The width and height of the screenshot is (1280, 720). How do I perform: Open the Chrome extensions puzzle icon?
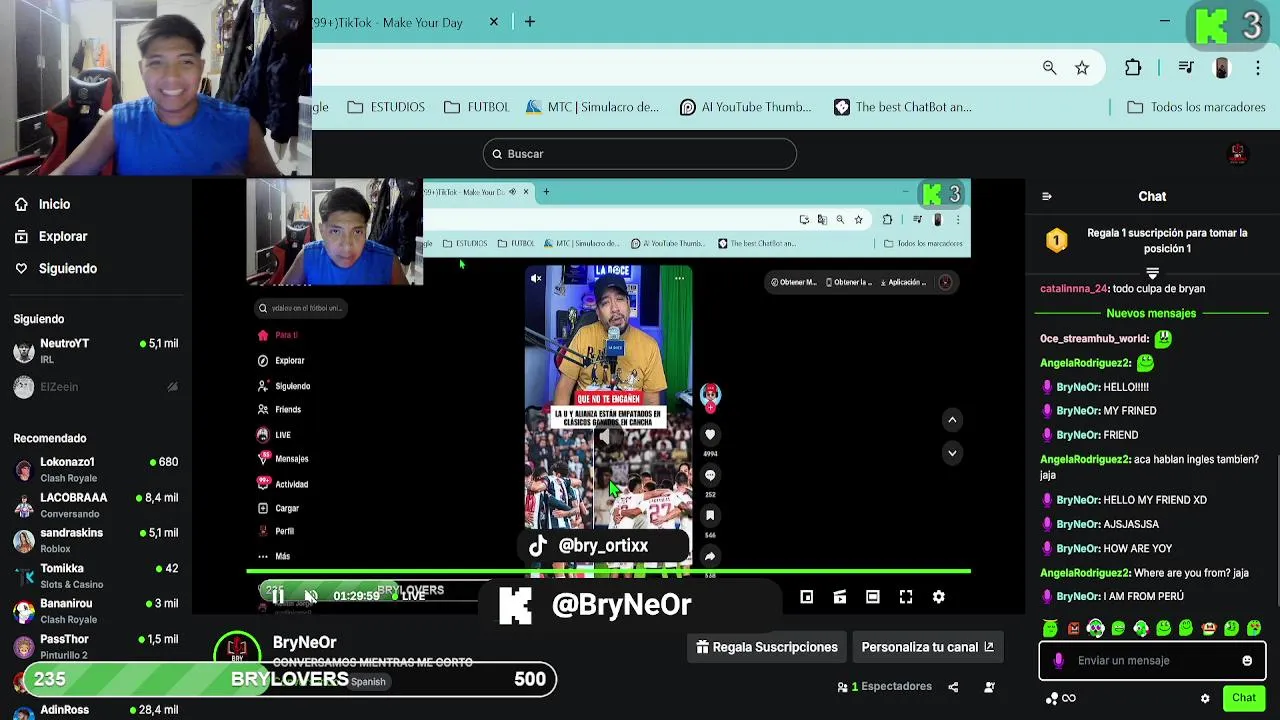point(1133,67)
